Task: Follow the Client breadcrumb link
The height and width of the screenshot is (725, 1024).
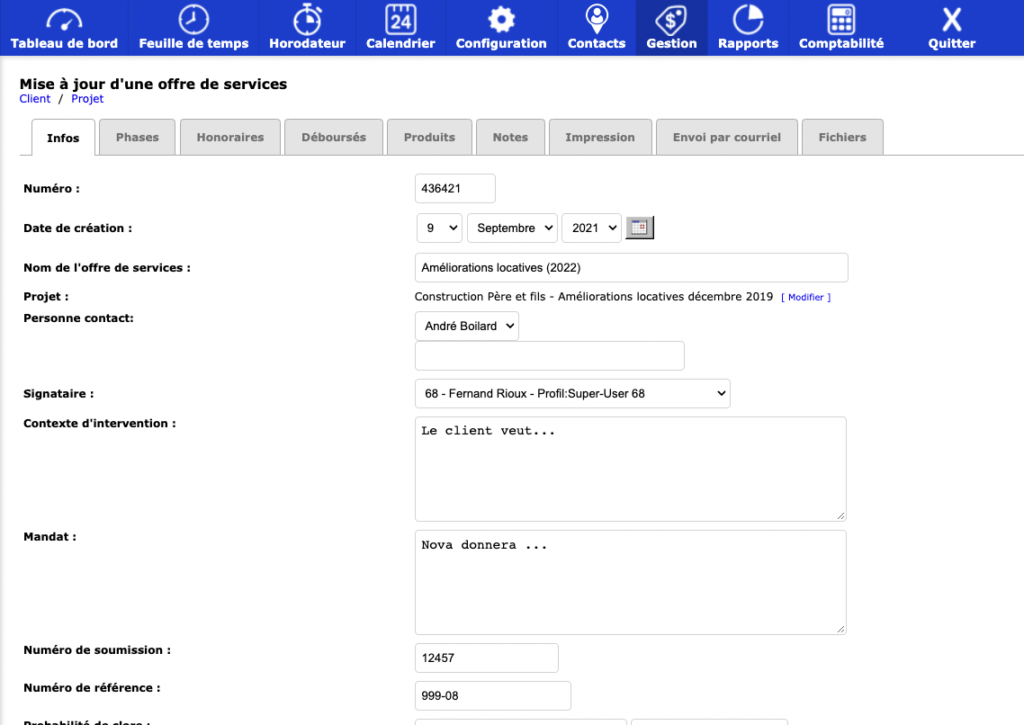Action: pos(35,99)
